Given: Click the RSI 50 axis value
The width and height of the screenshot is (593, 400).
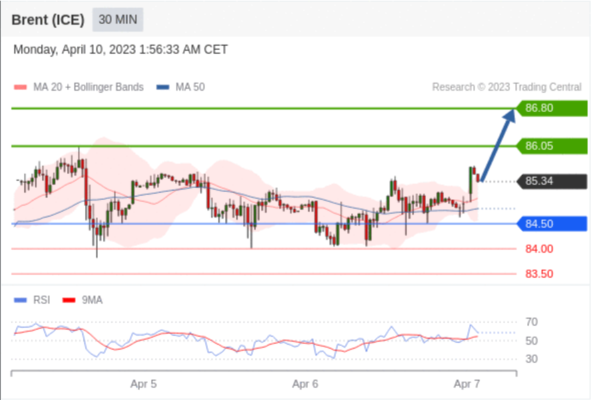Looking at the screenshot, I should click(531, 341).
